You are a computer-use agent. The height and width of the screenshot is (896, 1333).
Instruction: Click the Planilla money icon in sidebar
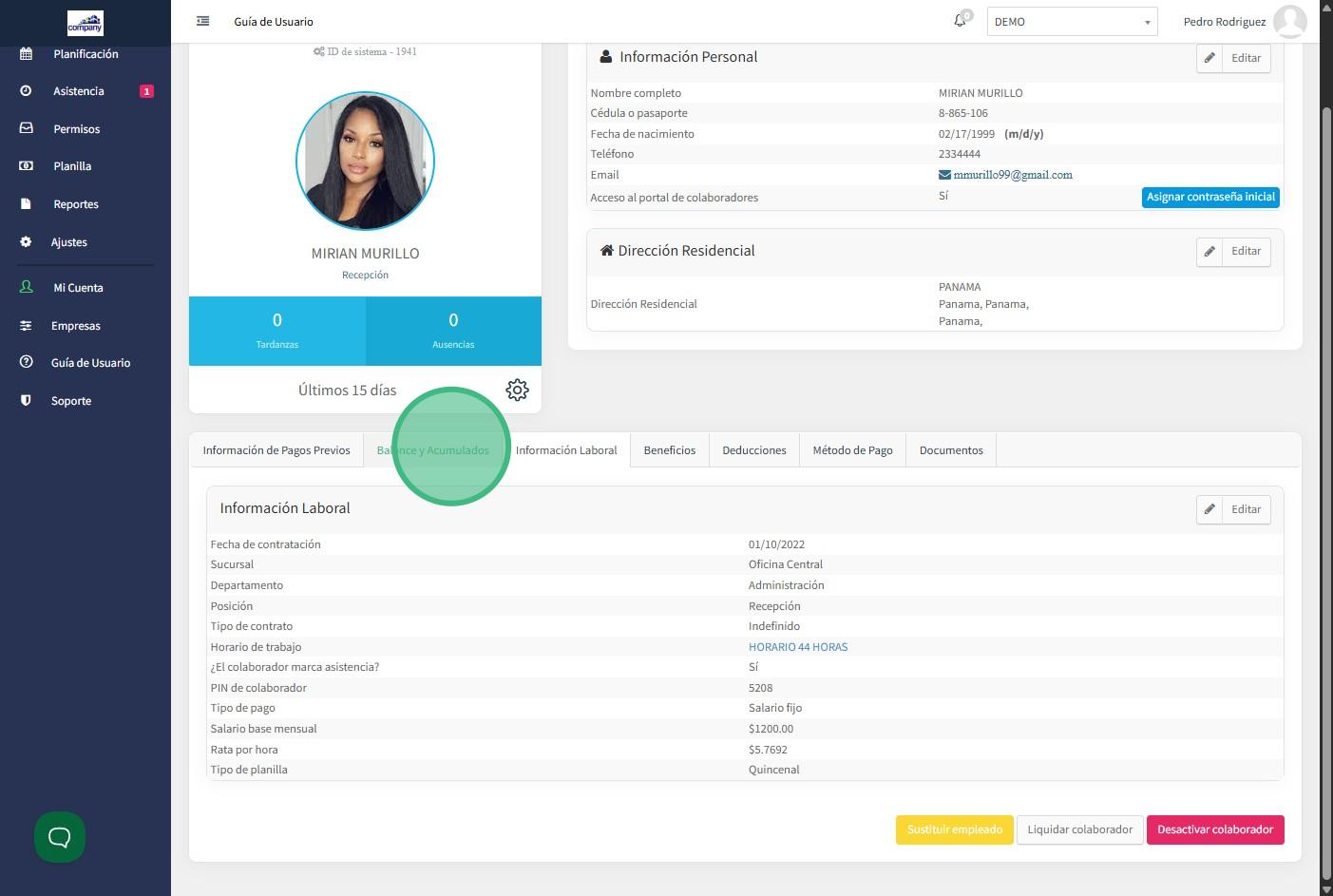pyautogui.click(x=26, y=166)
